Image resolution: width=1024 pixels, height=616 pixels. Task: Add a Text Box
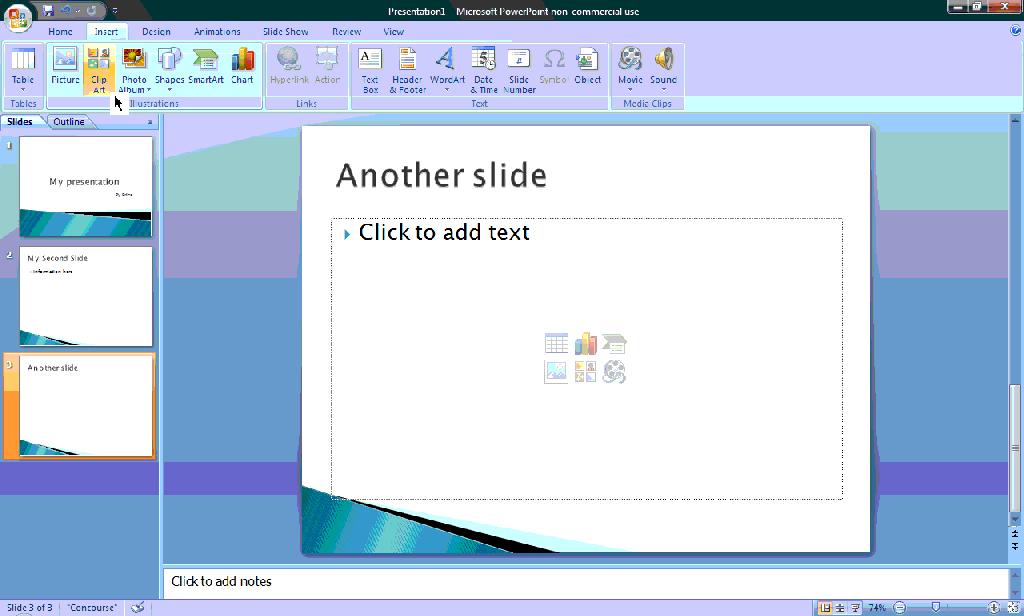(x=370, y=69)
